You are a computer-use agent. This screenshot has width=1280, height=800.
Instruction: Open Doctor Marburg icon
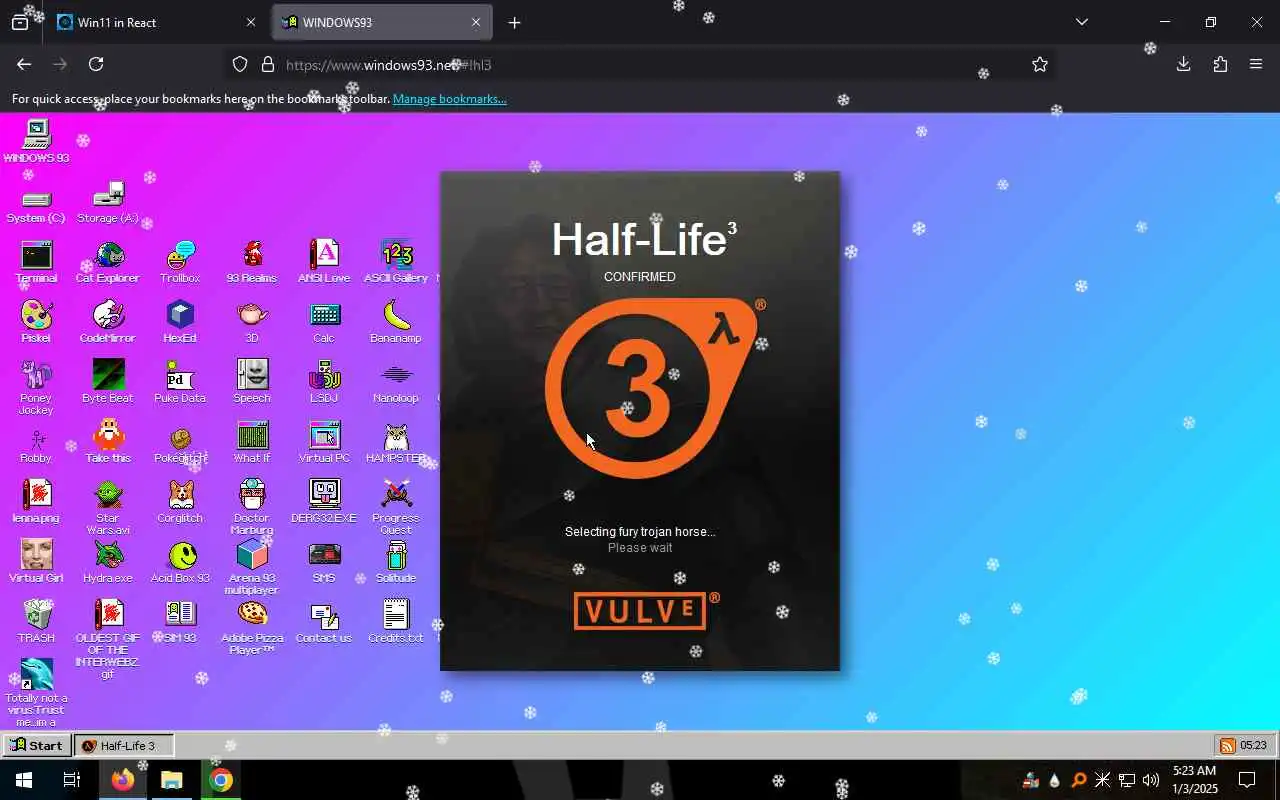tap(252, 509)
